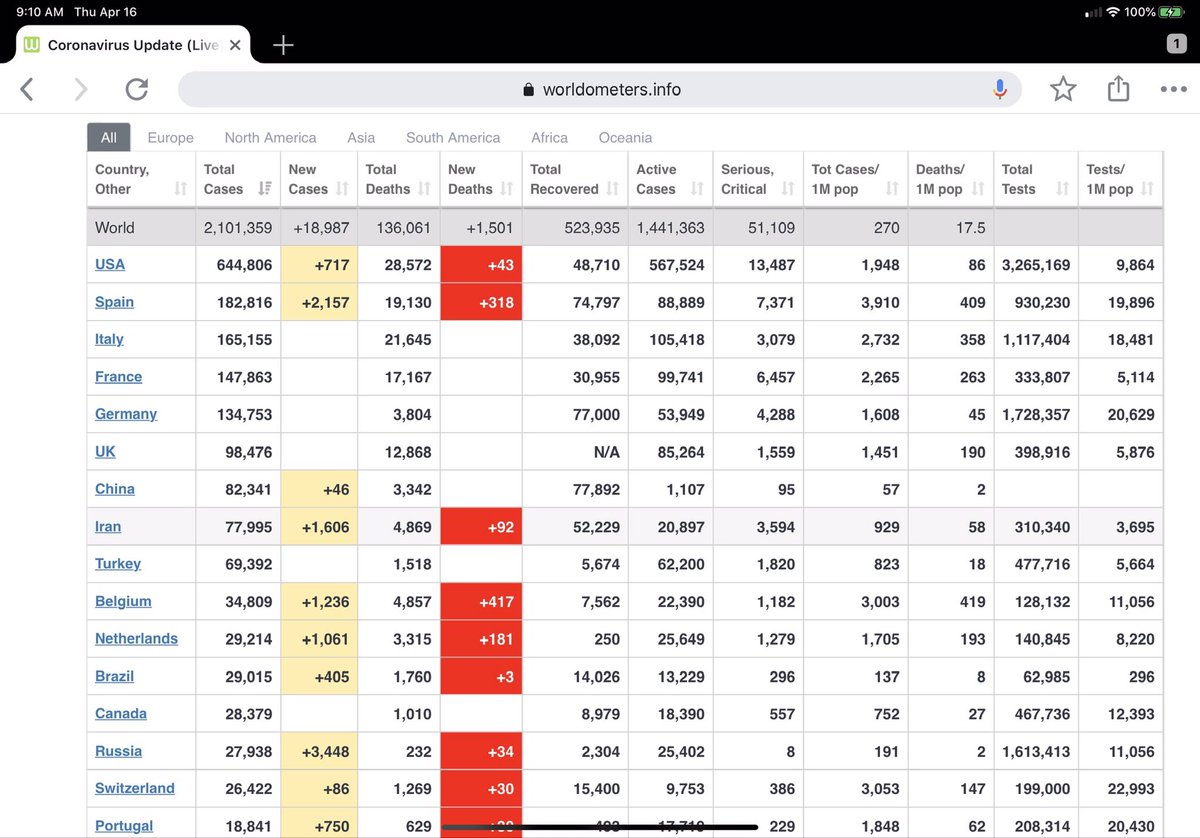Click Spain new deaths +318 cell
The width and height of the screenshot is (1200, 838).
tap(481, 302)
